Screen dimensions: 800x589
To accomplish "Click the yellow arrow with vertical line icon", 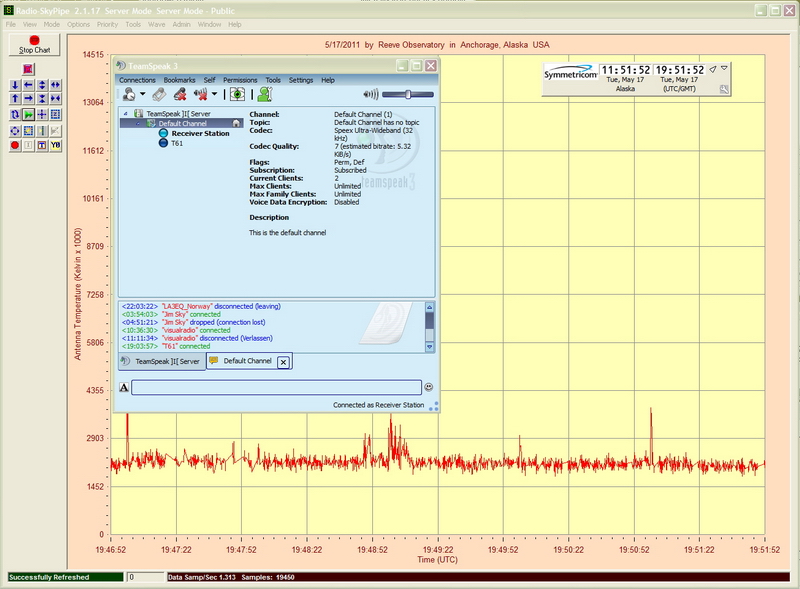I will point(42,131).
